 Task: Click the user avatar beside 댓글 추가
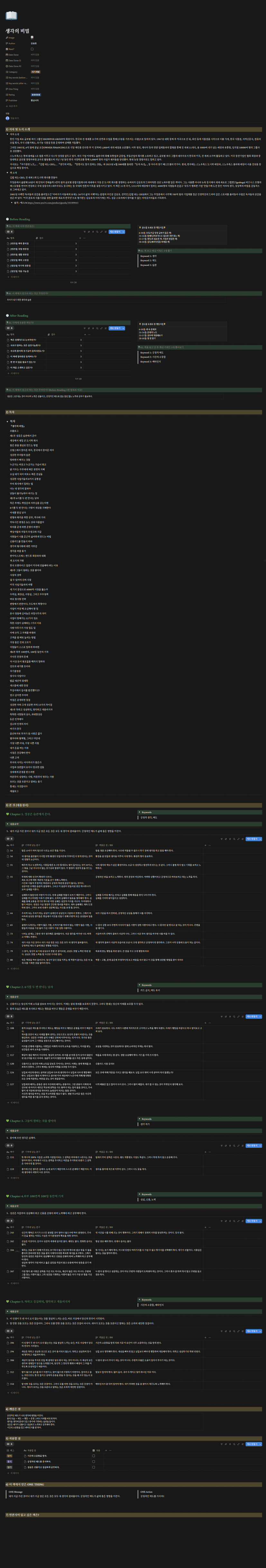tap(8, 118)
